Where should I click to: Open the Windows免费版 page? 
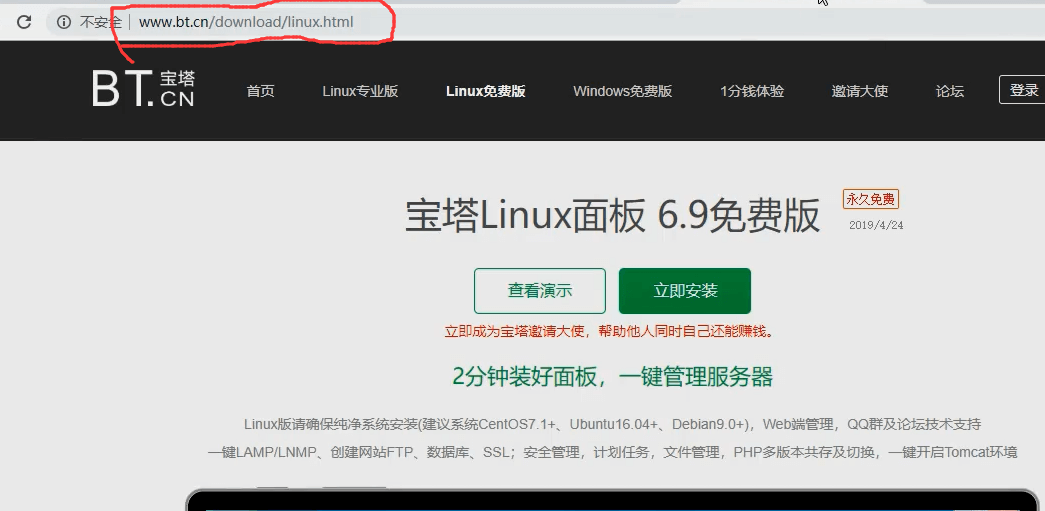click(x=622, y=91)
